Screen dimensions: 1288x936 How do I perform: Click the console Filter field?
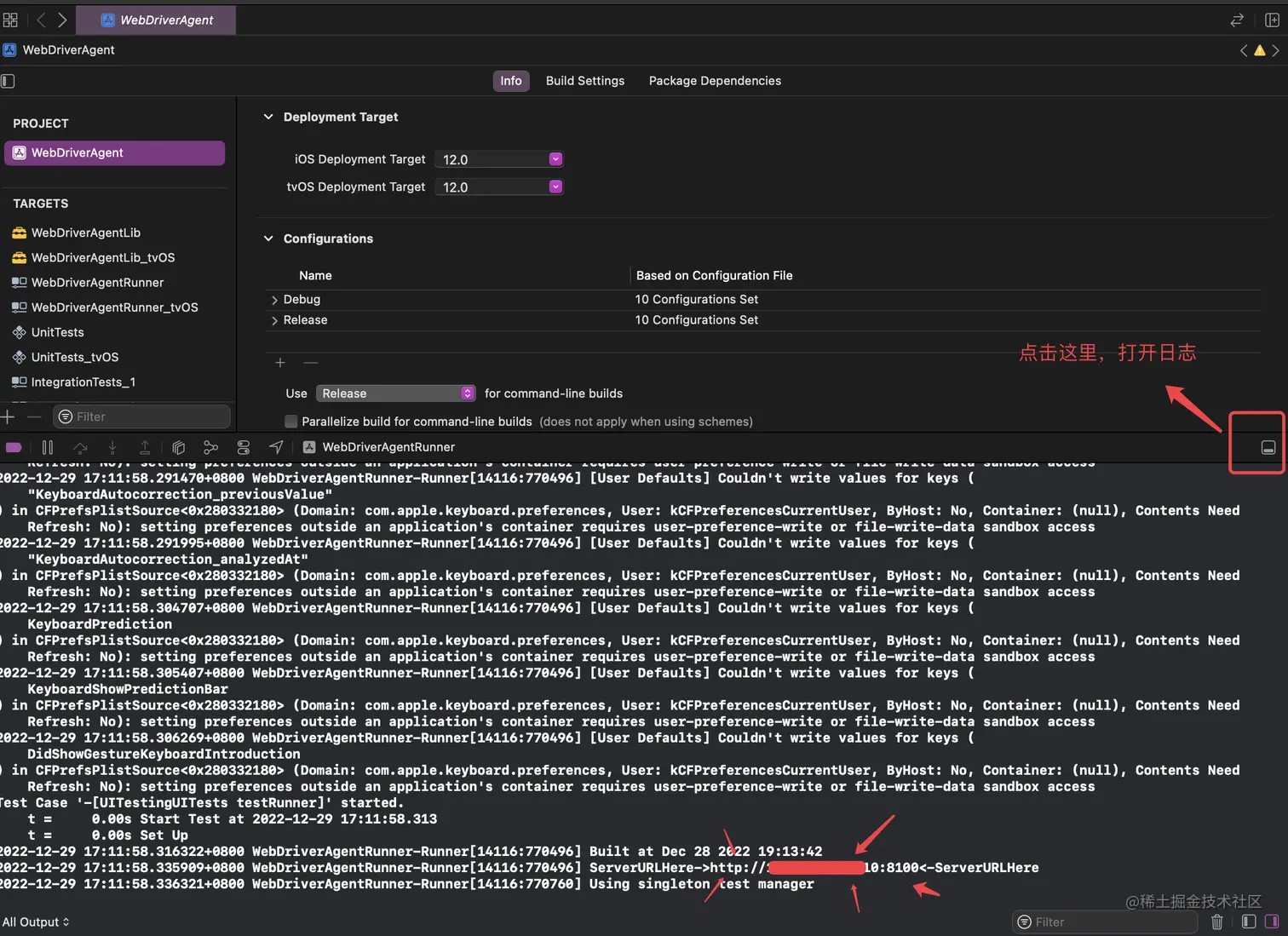(x=1105, y=922)
